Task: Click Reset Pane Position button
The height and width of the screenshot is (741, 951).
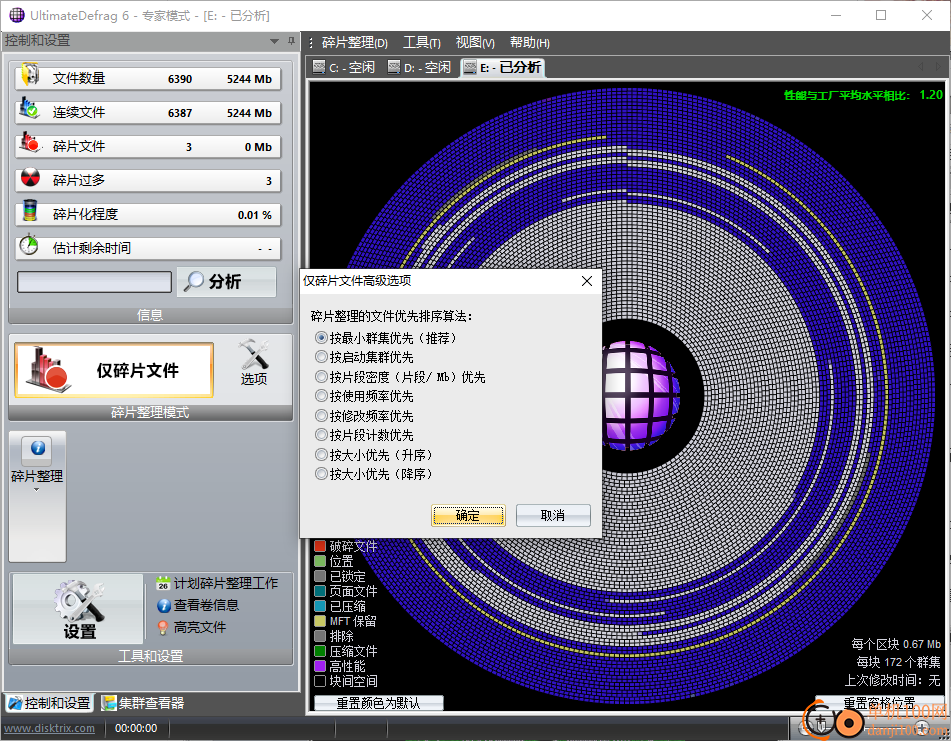Action: click(879, 703)
